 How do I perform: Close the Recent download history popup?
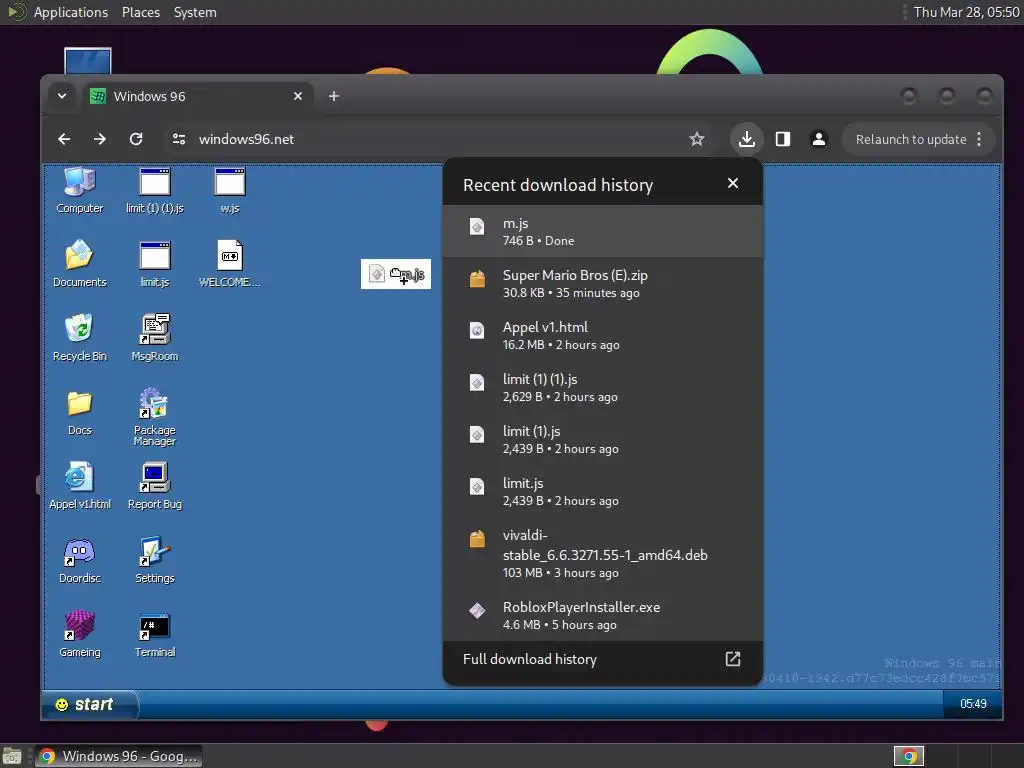(733, 184)
